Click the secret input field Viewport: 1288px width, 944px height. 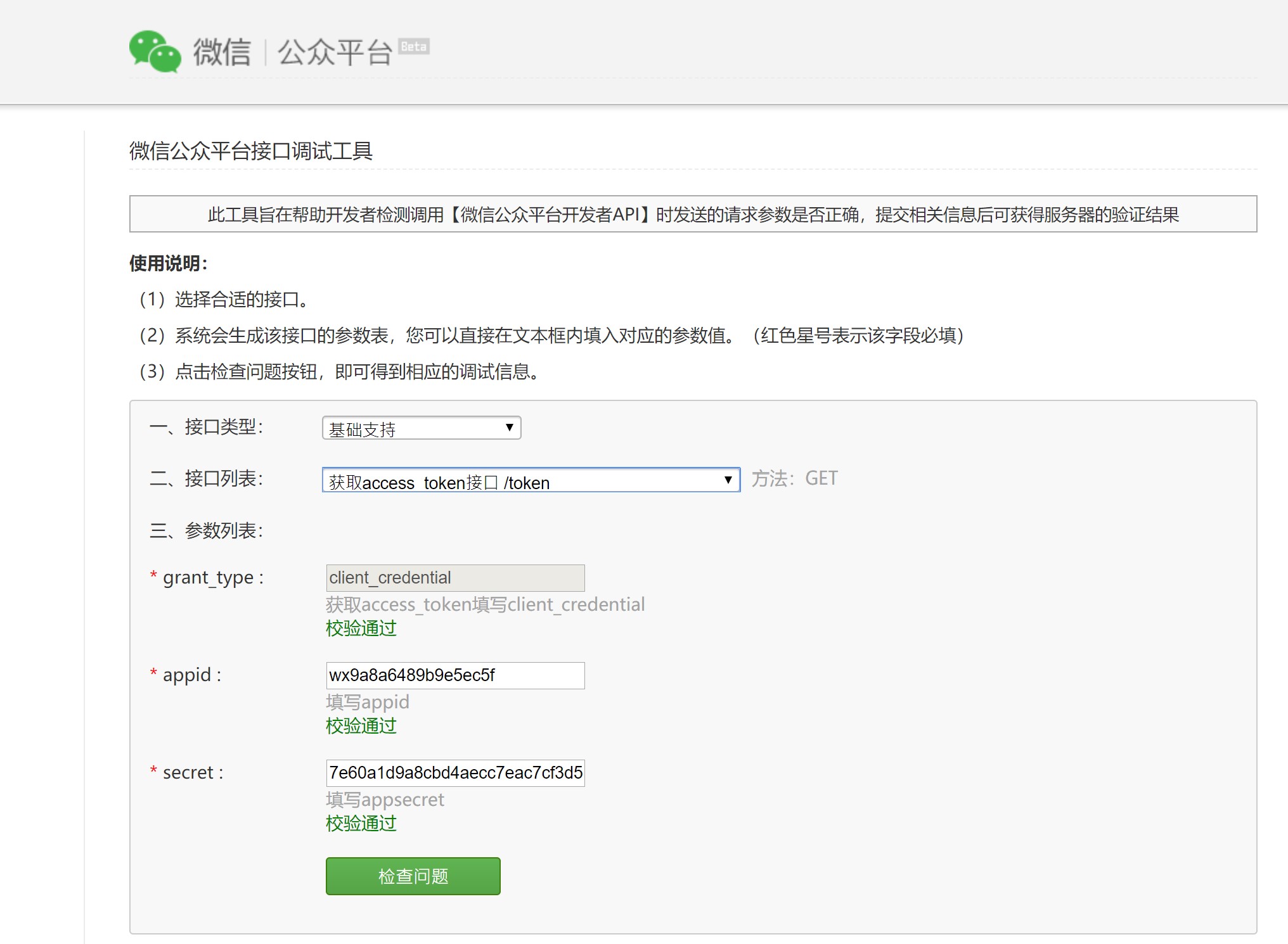[455, 773]
